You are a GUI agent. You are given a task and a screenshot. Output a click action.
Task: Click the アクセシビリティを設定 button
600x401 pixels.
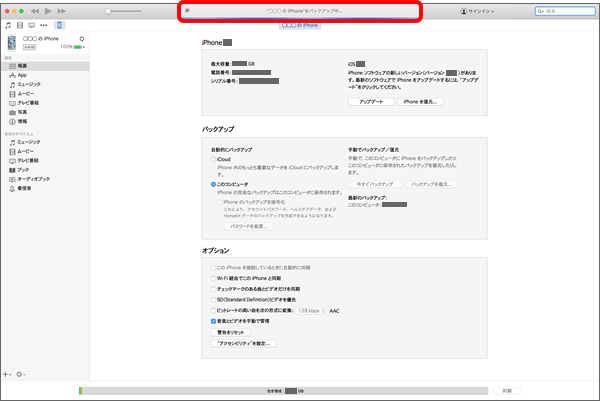pos(244,343)
